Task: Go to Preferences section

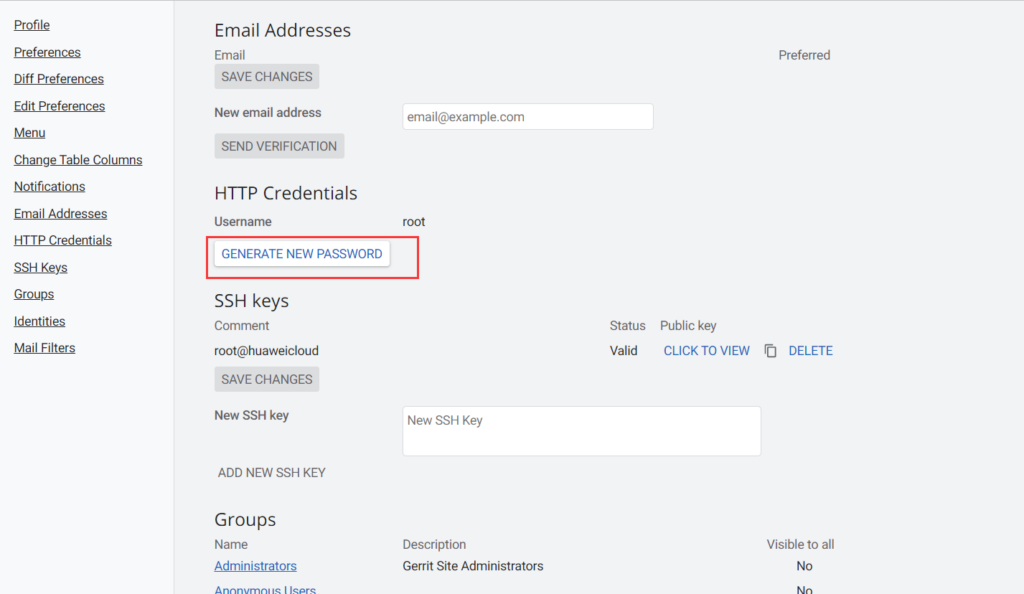Action: pyautogui.click(x=47, y=52)
